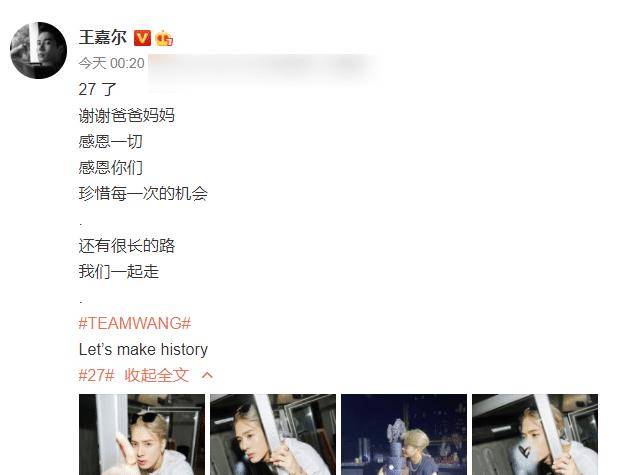Open the 王嘉尔 profile avatar
This screenshot has width=632, height=475.
click(x=38, y=50)
